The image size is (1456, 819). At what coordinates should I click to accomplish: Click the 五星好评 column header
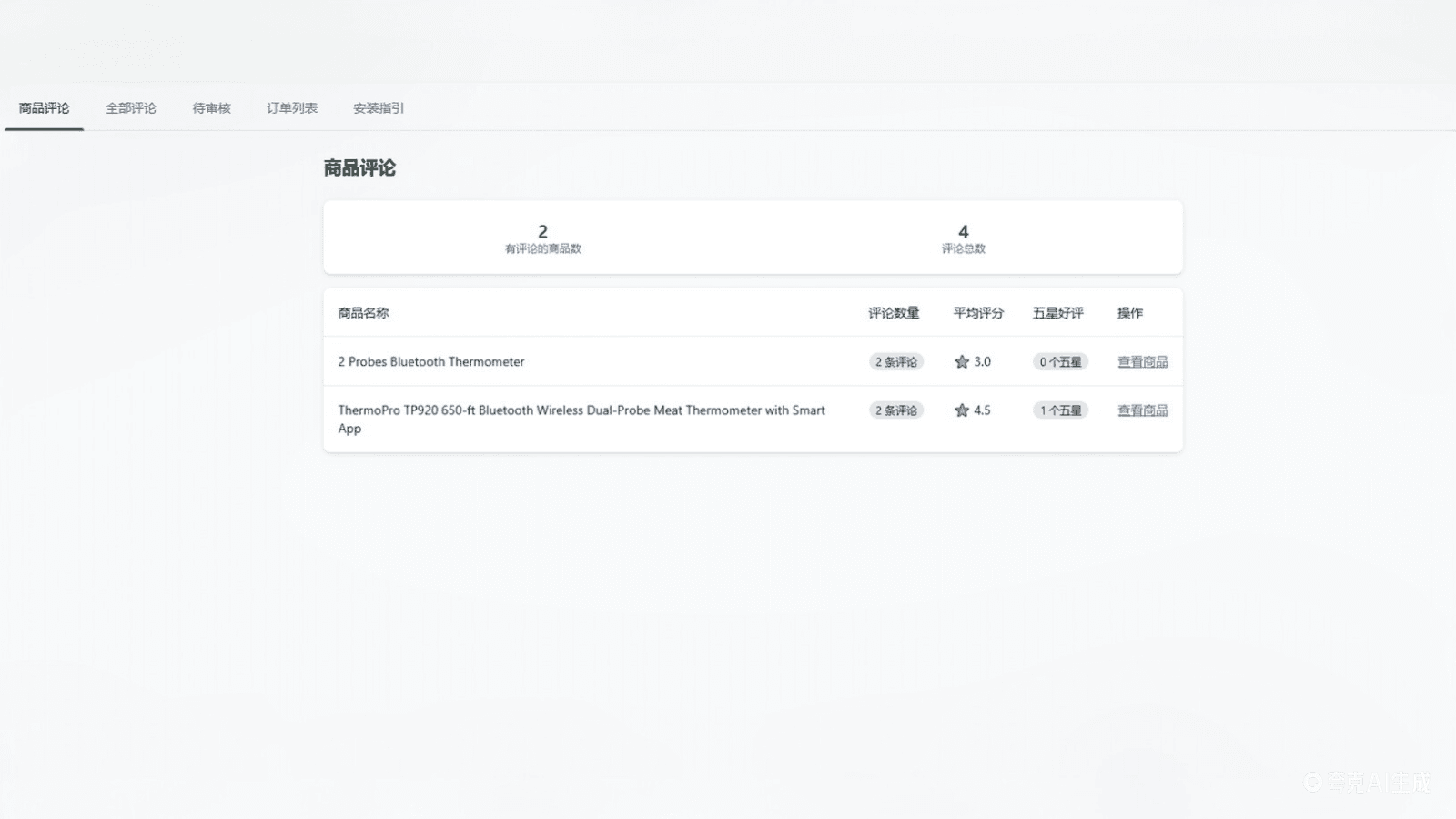[x=1058, y=313]
